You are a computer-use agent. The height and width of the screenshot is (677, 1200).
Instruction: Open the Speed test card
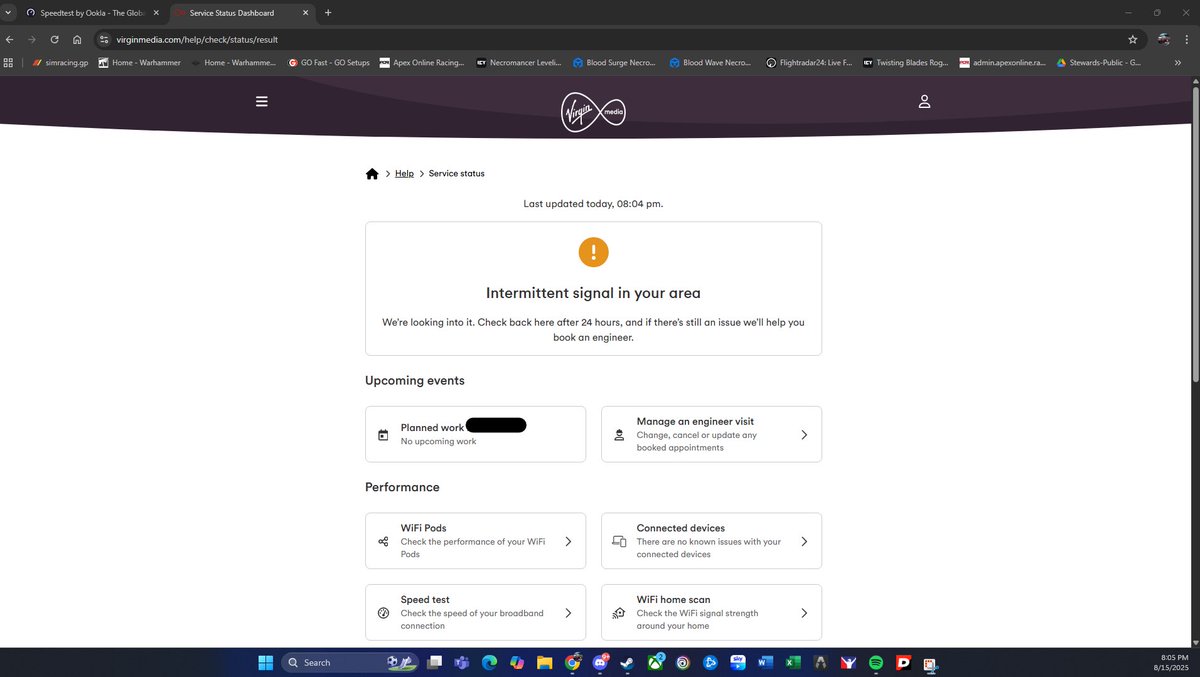coord(475,612)
